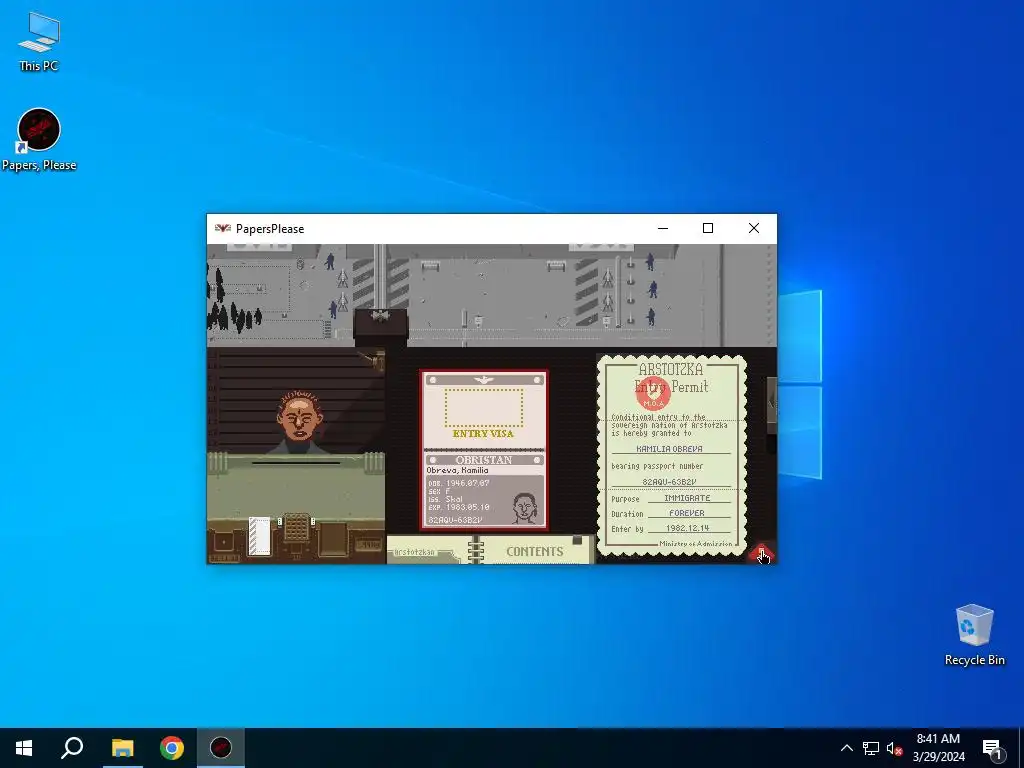
Task: Pull out the stamp bar tab
Action: click(771, 405)
